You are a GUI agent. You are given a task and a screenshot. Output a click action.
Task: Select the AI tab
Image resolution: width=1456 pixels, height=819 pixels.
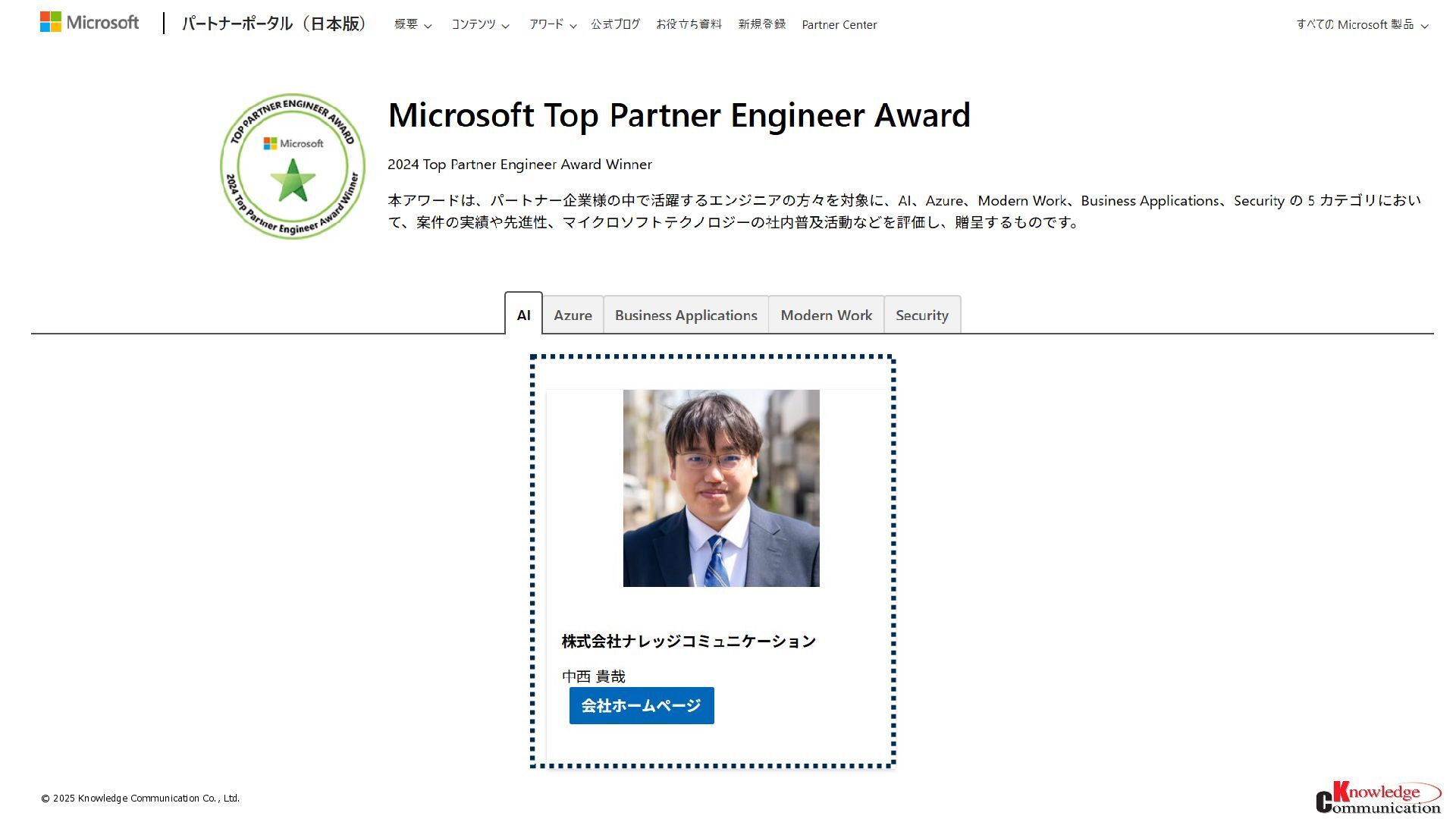pyautogui.click(x=523, y=315)
